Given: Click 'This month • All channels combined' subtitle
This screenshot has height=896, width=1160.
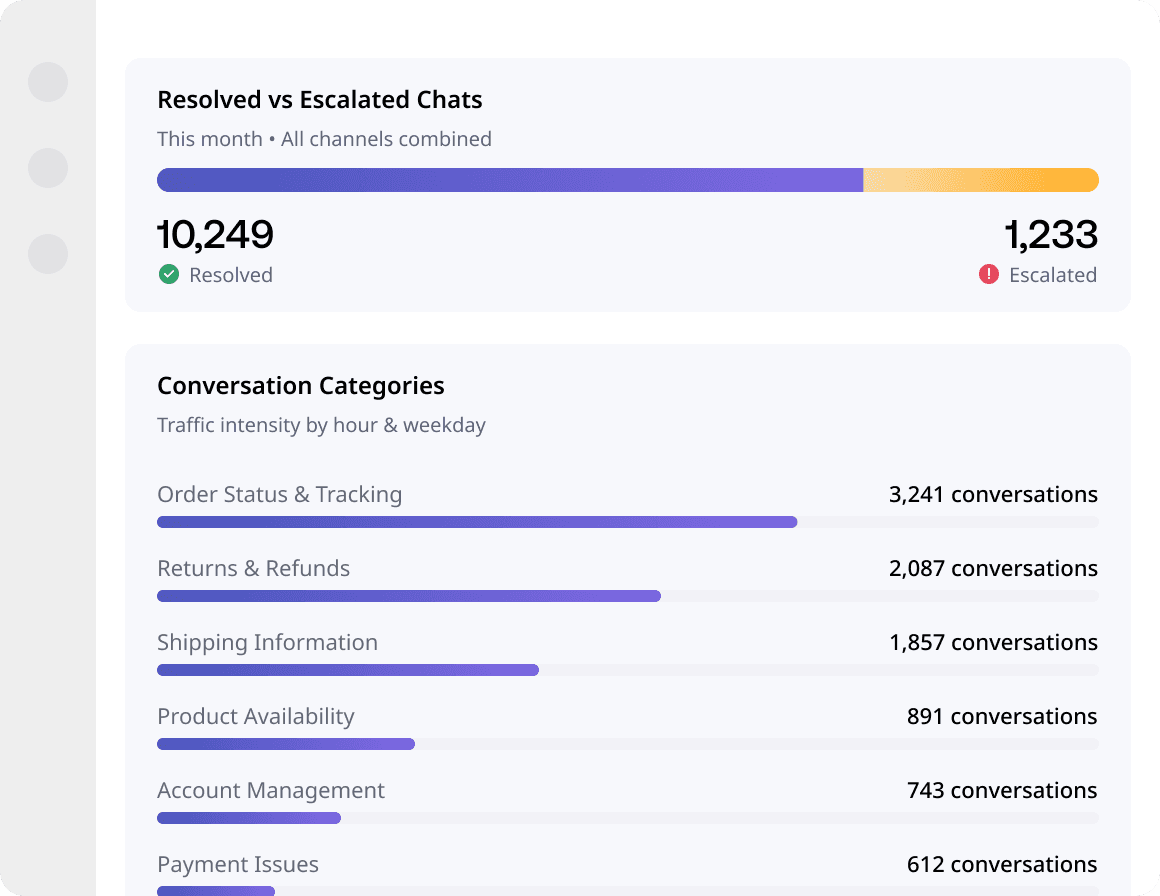Looking at the screenshot, I should (324, 139).
